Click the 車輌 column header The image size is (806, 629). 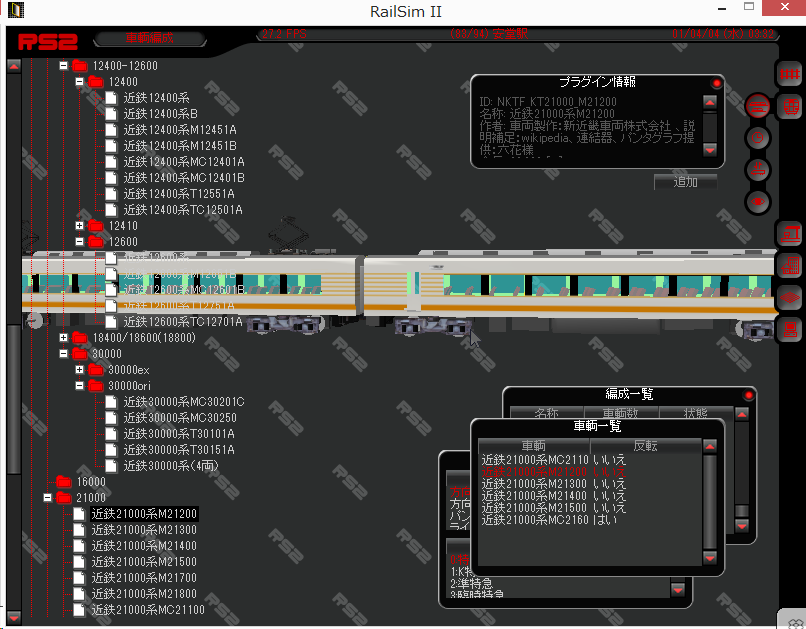(534, 446)
